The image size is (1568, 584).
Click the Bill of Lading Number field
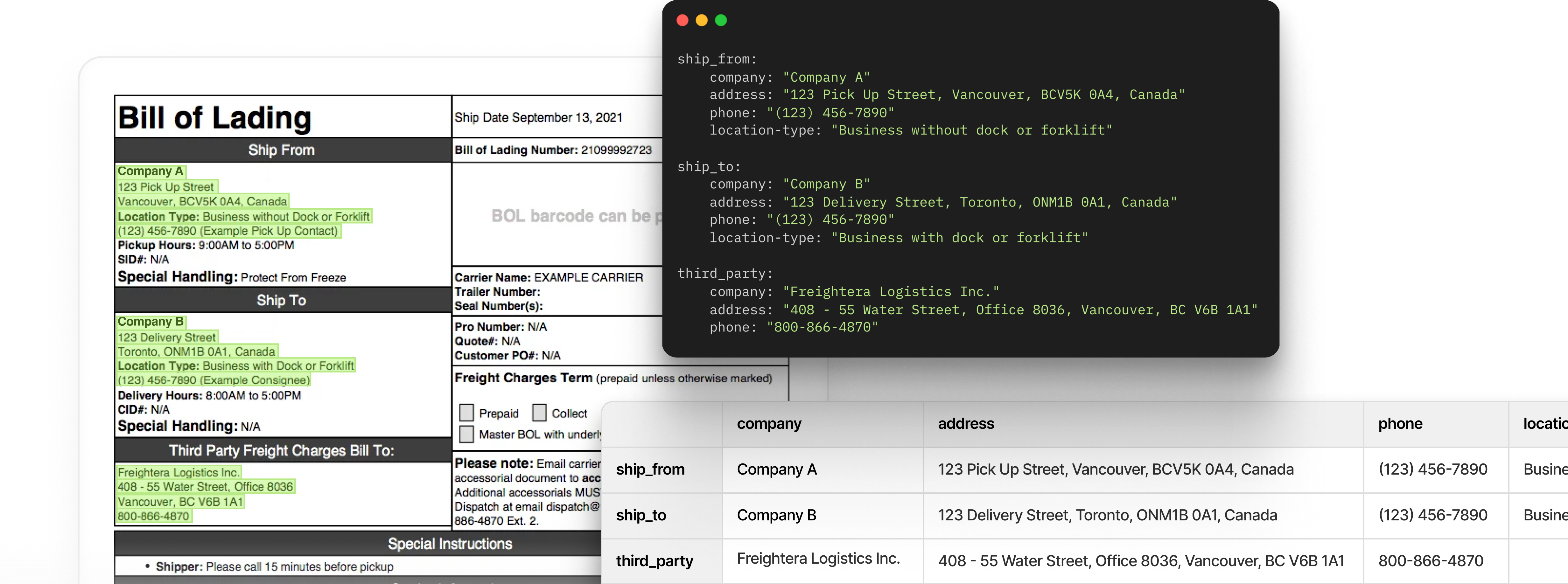(553, 150)
